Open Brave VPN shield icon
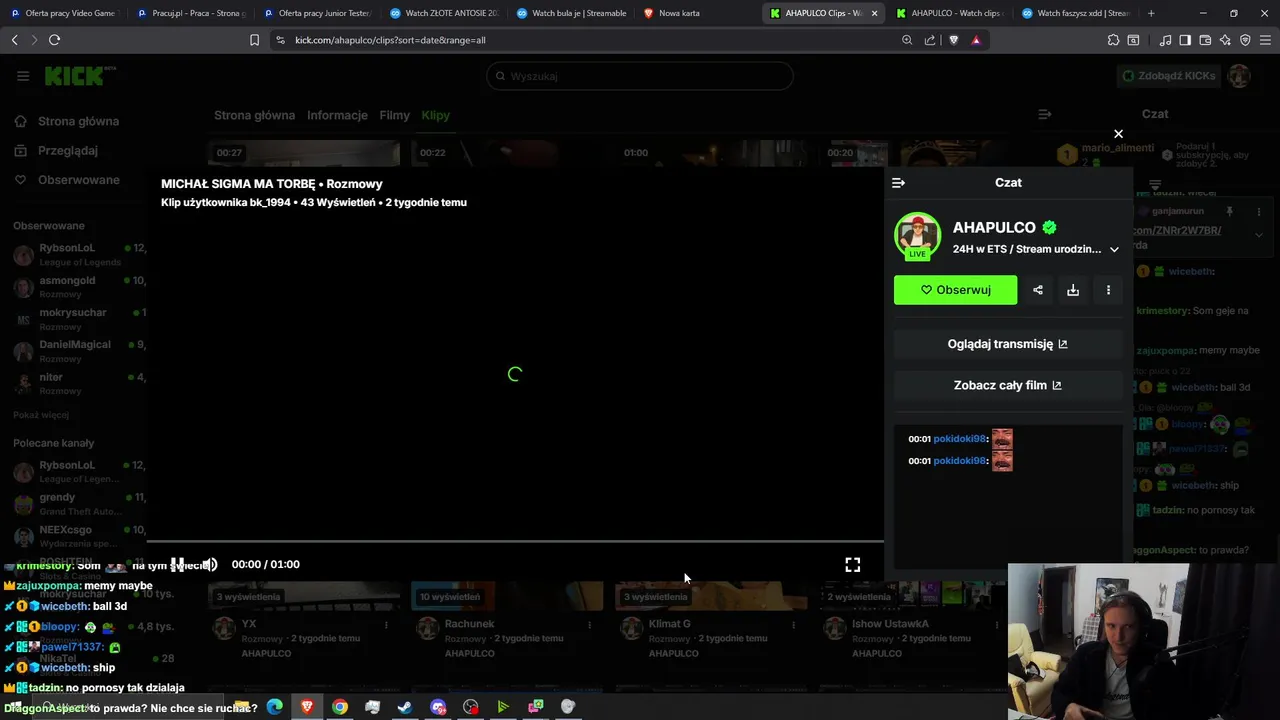This screenshot has width=1280, height=720. tap(1245, 40)
